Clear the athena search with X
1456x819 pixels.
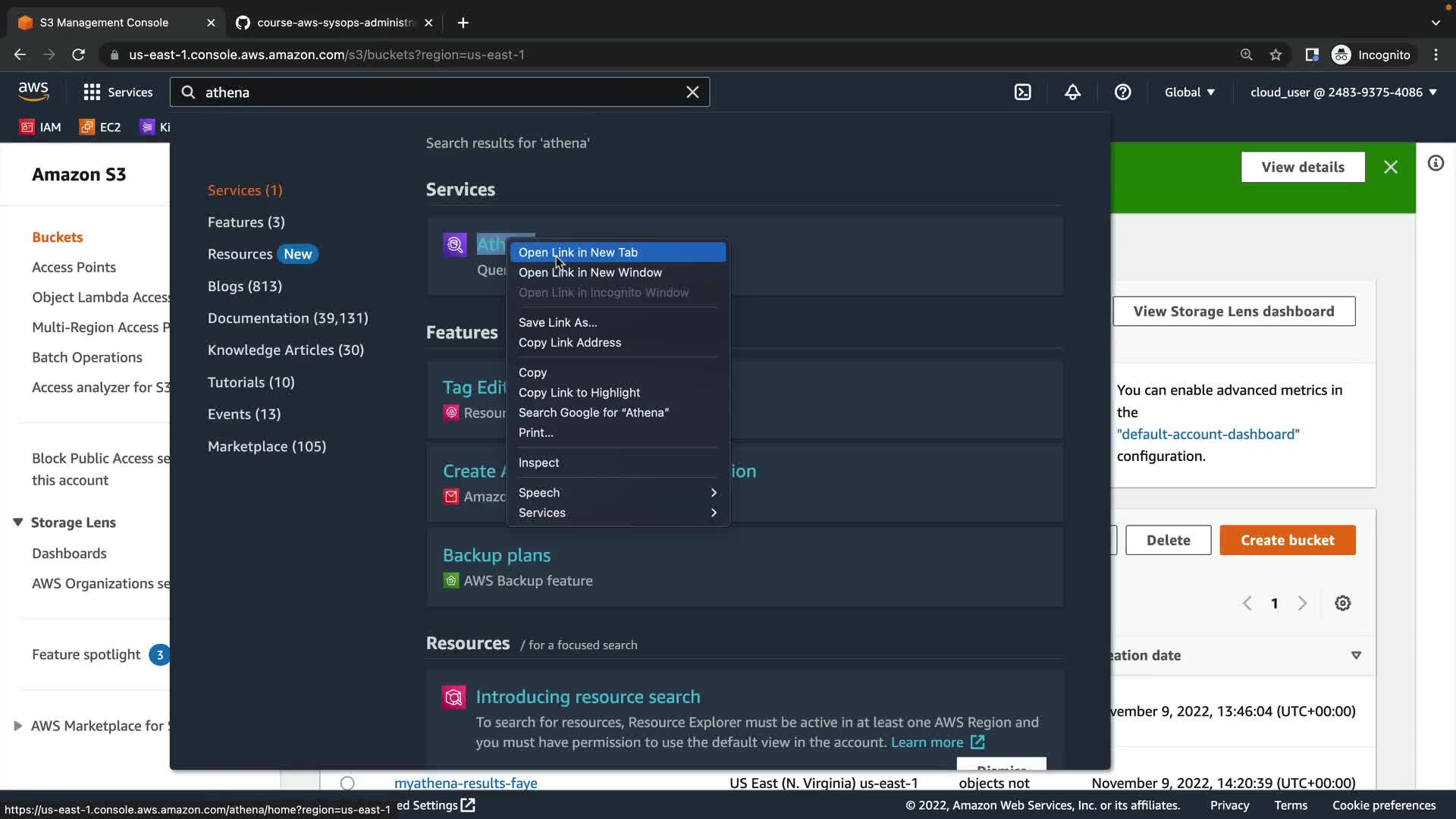(692, 93)
